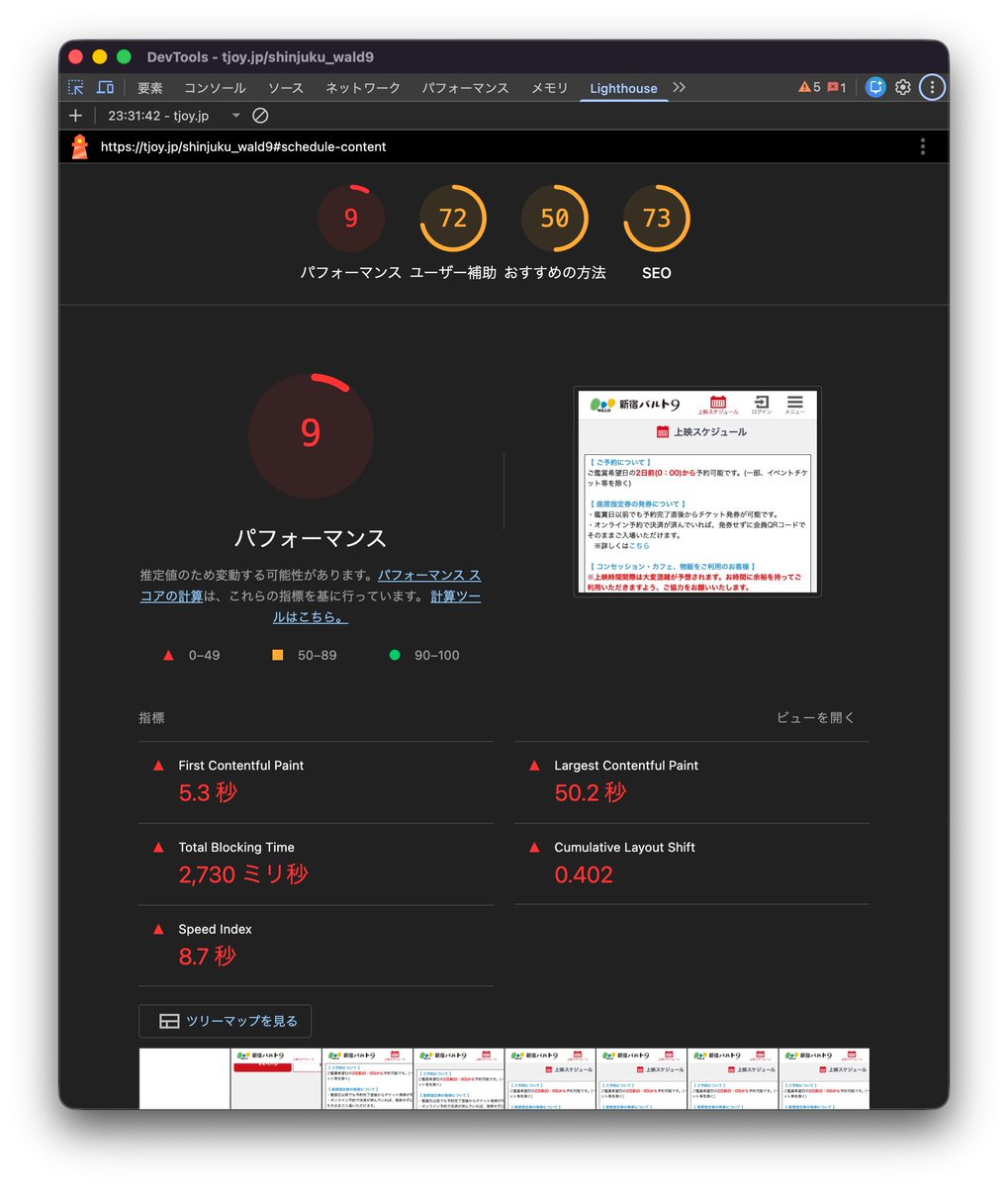1008x1187 pixels.
Task: Select the Lighthouse tab
Action: tap(623, 88)
